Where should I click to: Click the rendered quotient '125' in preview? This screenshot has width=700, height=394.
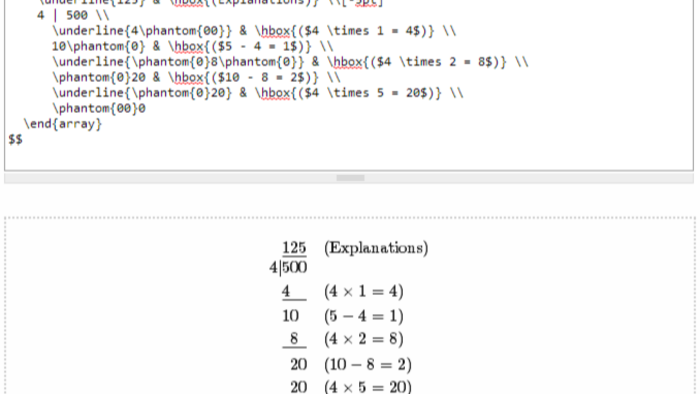click(294, 248)
